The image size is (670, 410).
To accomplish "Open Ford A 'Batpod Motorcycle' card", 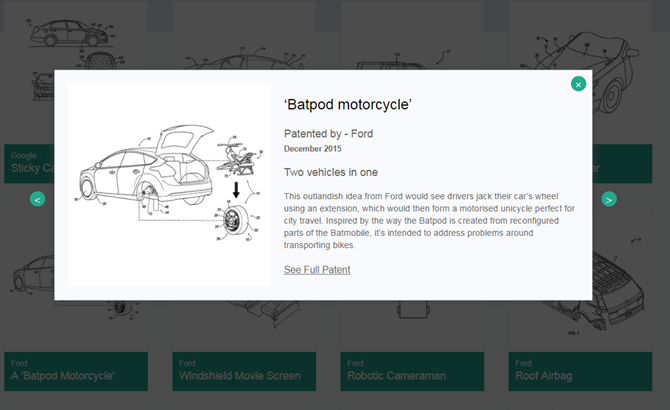I will (x=76, y=371).
